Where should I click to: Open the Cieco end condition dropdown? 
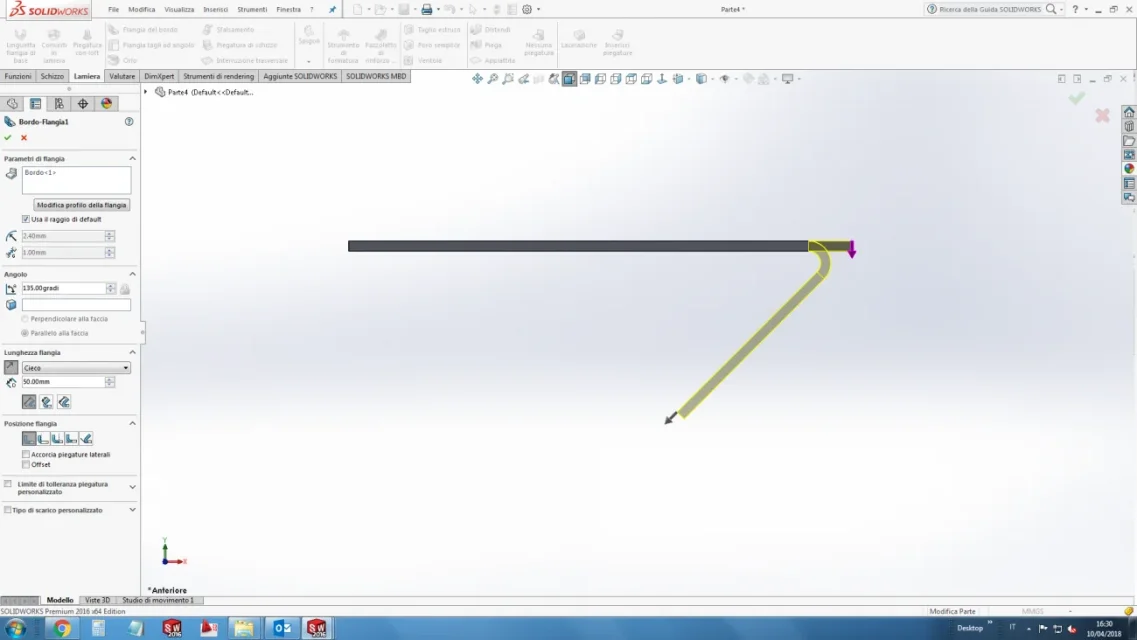[76, 367]
